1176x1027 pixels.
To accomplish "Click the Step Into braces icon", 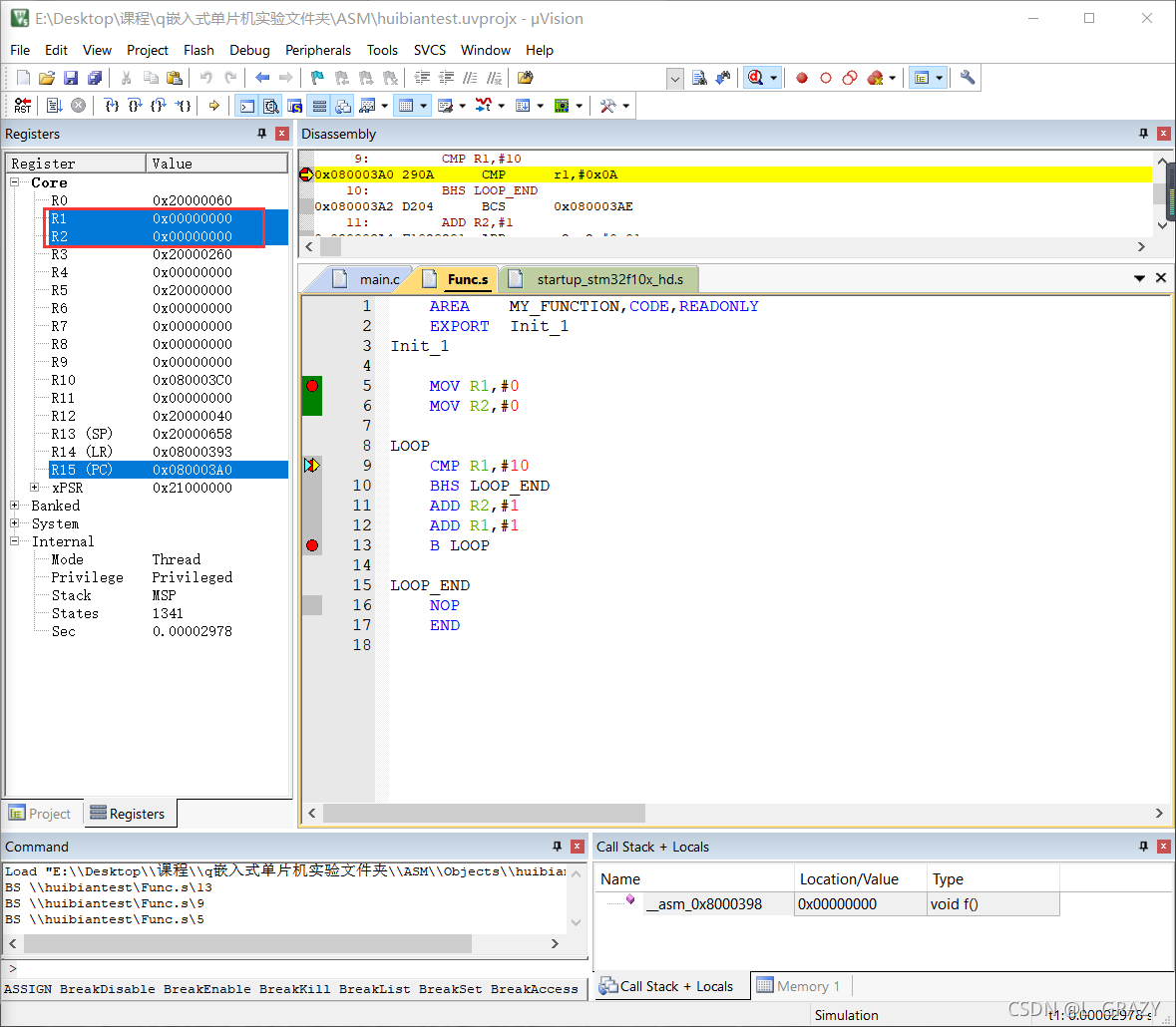I will click(x=111, y=106).
